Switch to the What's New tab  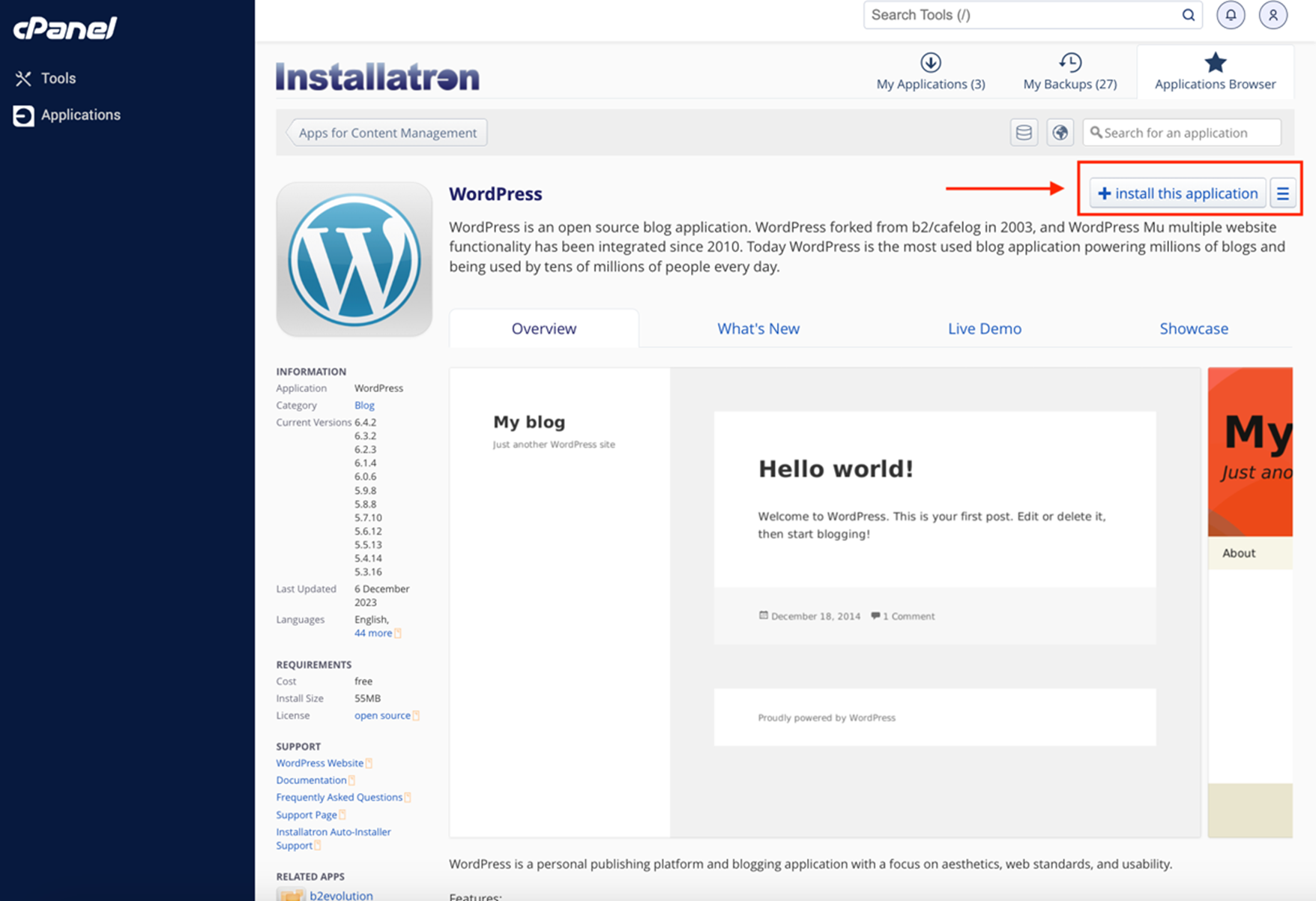758,328
